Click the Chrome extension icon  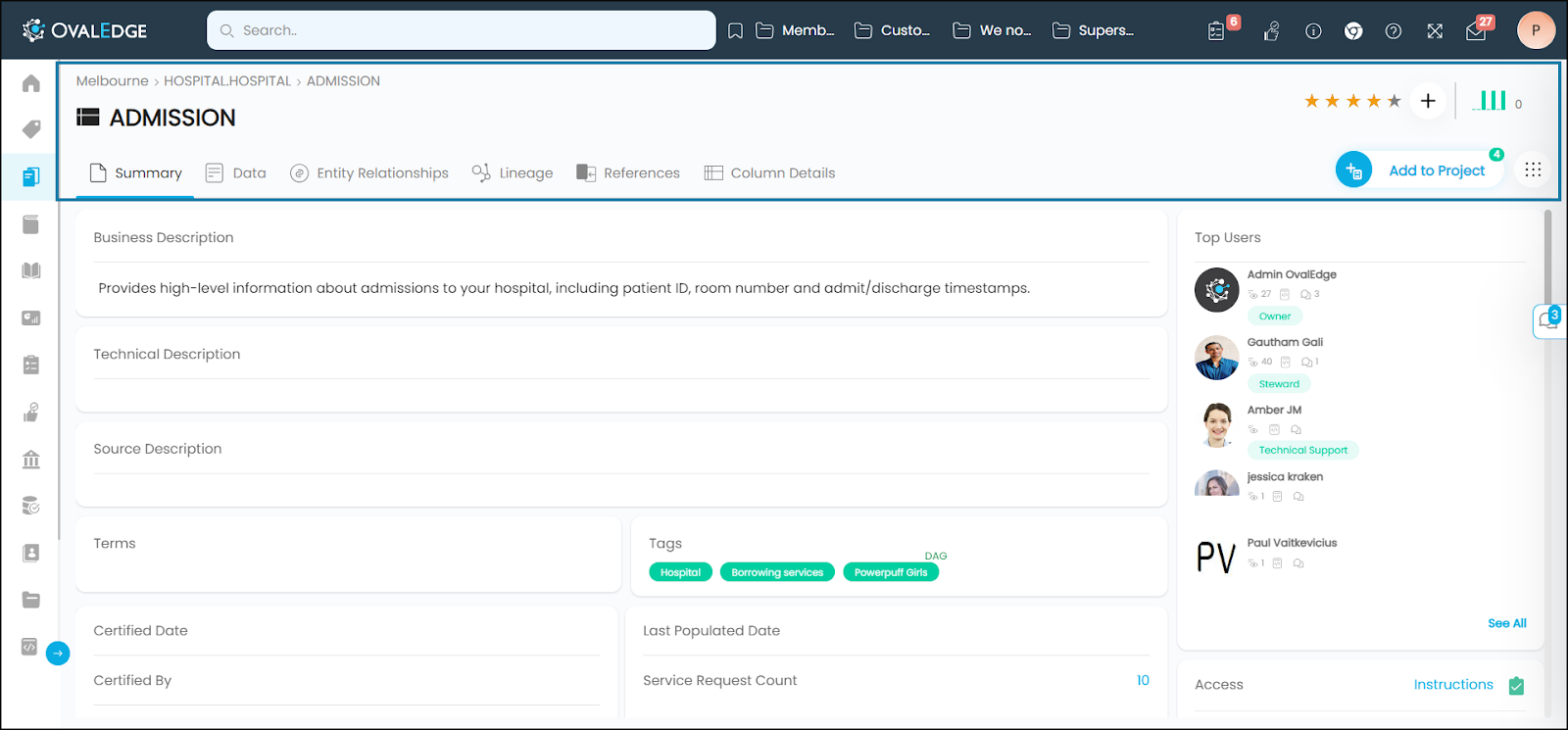1353,31
